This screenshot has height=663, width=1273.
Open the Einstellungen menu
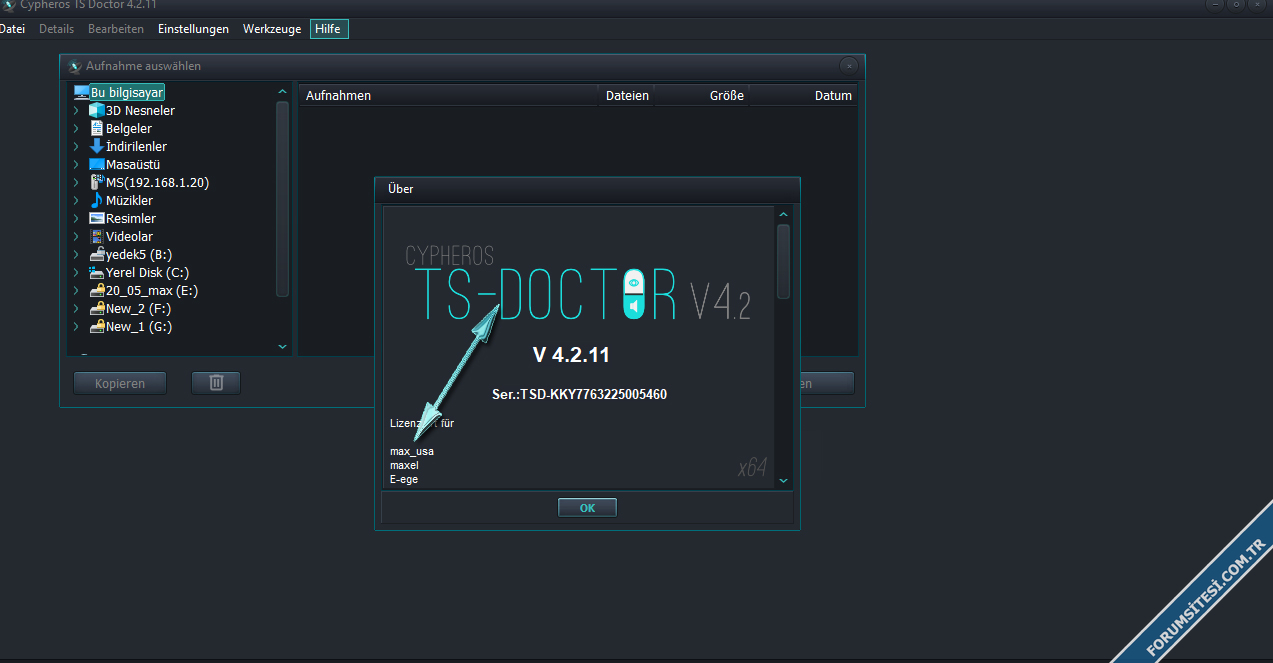(193, 29)
